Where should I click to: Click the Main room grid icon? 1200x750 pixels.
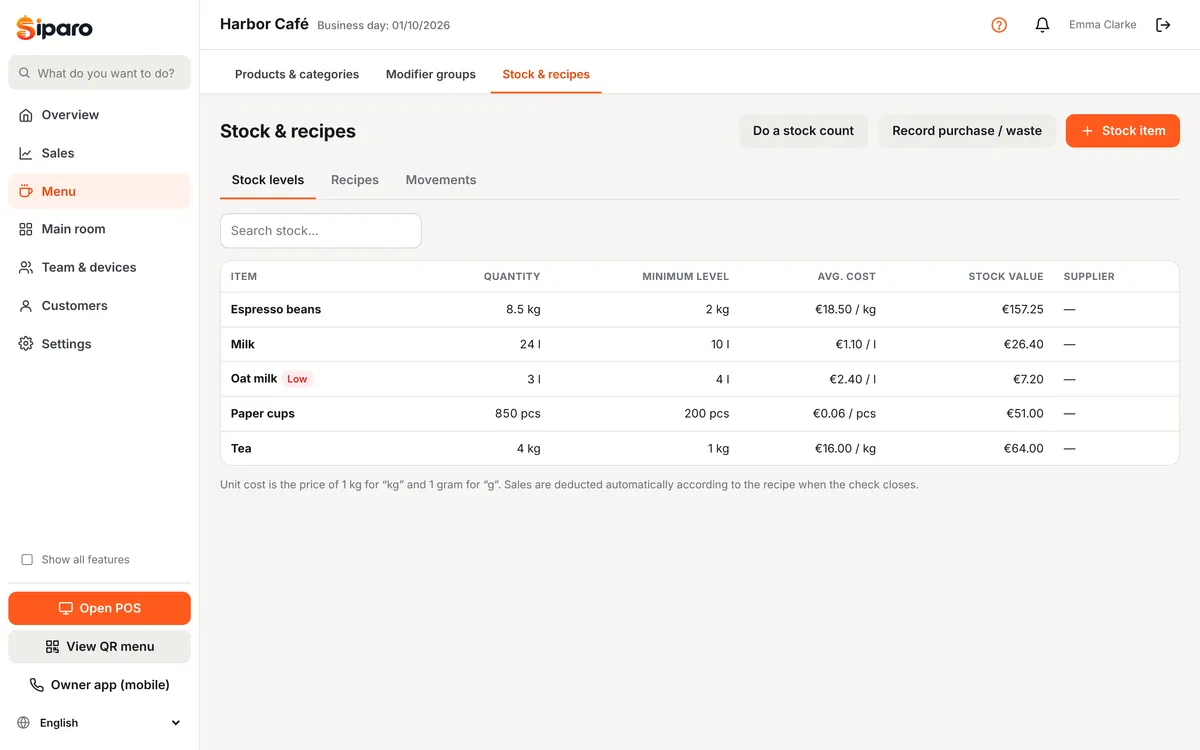26,229
